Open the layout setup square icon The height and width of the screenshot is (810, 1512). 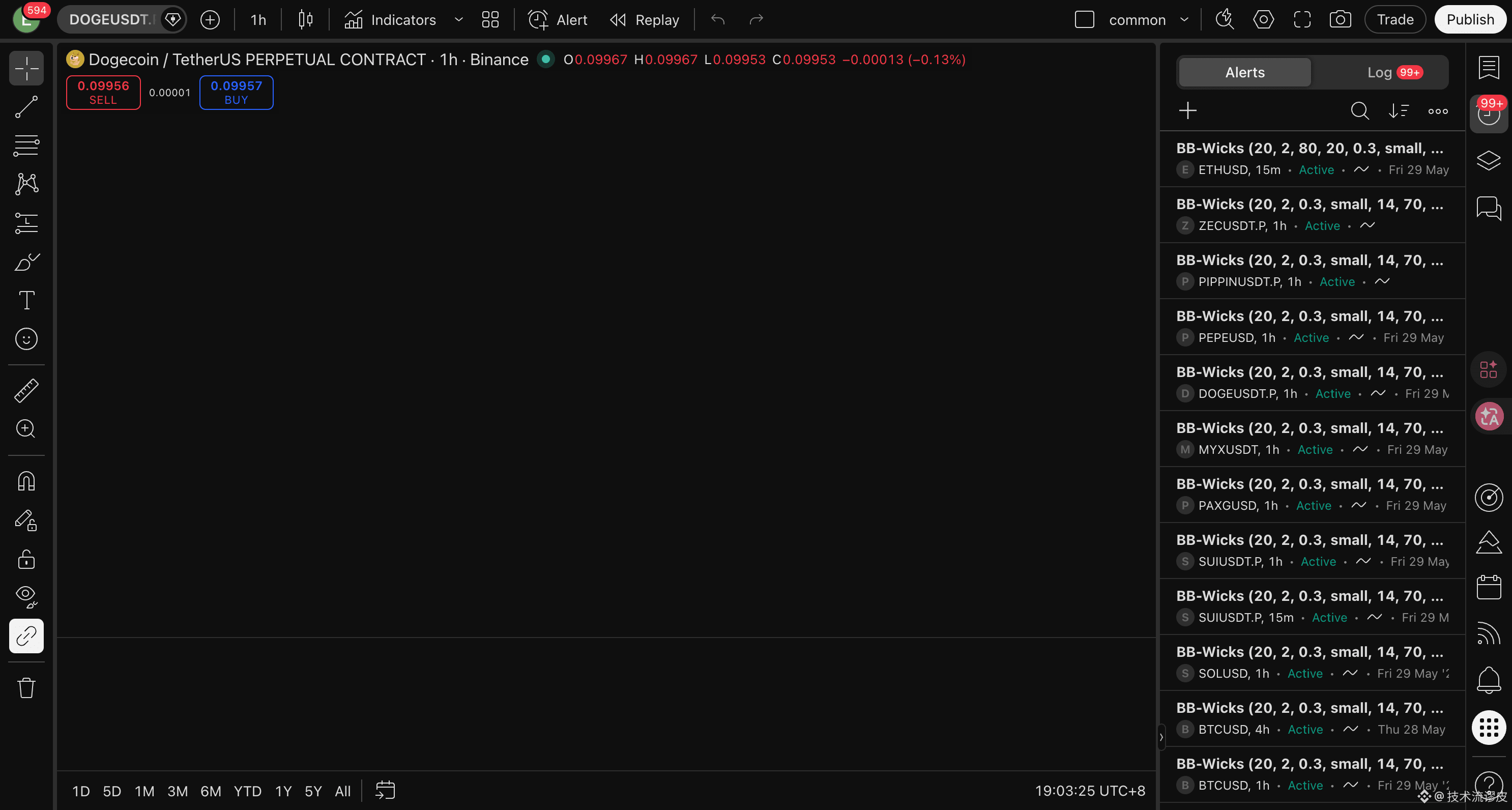[x=1085, y=19]
